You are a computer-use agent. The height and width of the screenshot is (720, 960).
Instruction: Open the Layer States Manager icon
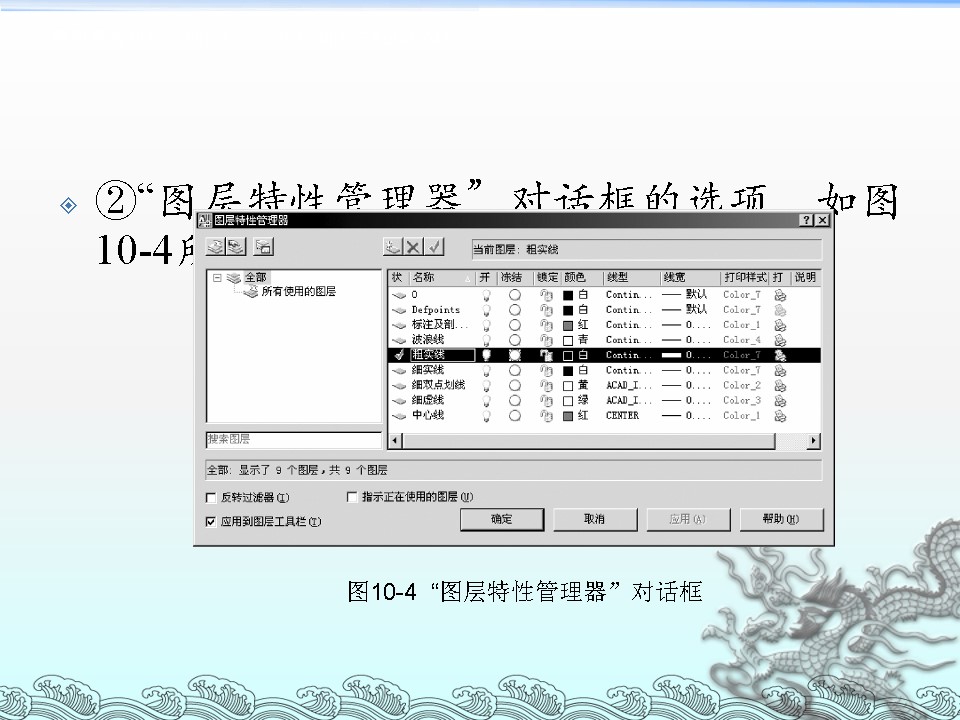pos(263,247)
